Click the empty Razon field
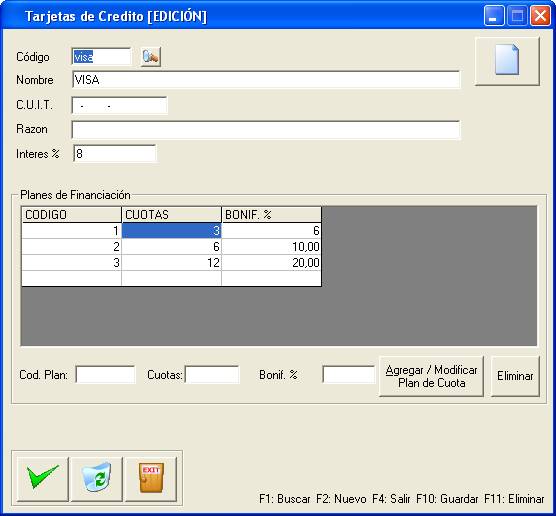The width and height of the screenshot is (556, 516). [266, 130]
